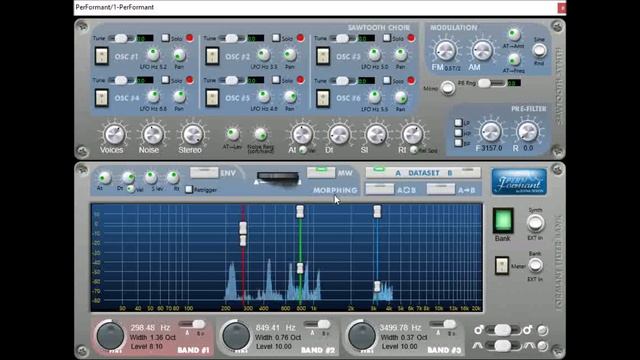Click the pre-filter frequency F knob
This screenshot has height=360, width=640.
tap(491, 132)
